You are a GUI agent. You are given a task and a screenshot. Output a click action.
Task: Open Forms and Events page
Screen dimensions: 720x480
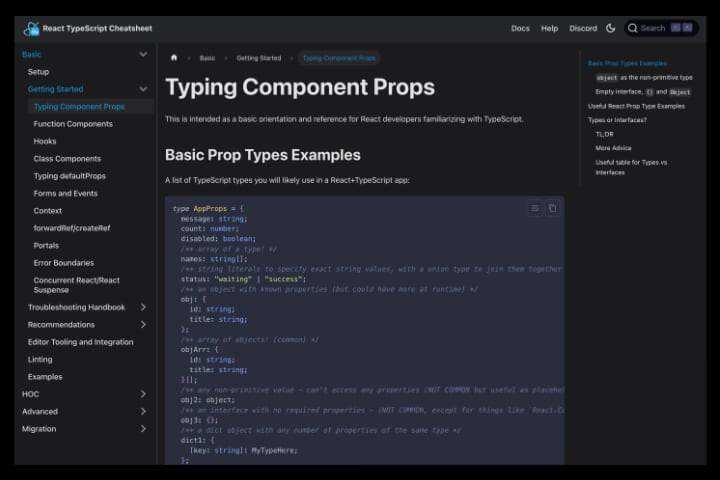tap(65, 193)
